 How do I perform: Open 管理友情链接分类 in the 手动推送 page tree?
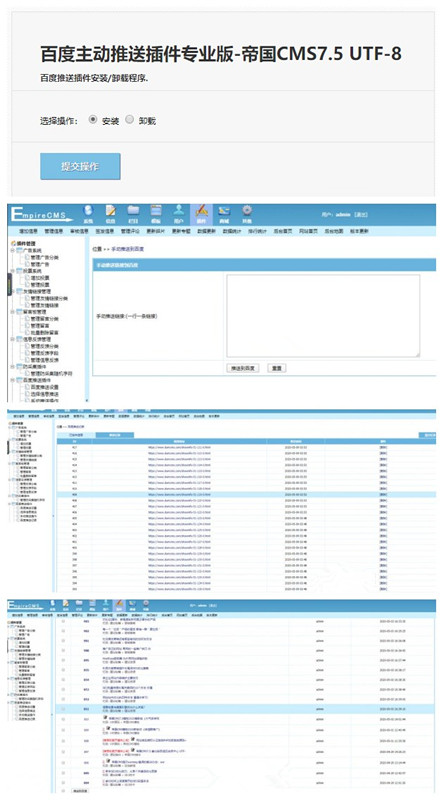(49, 298)
